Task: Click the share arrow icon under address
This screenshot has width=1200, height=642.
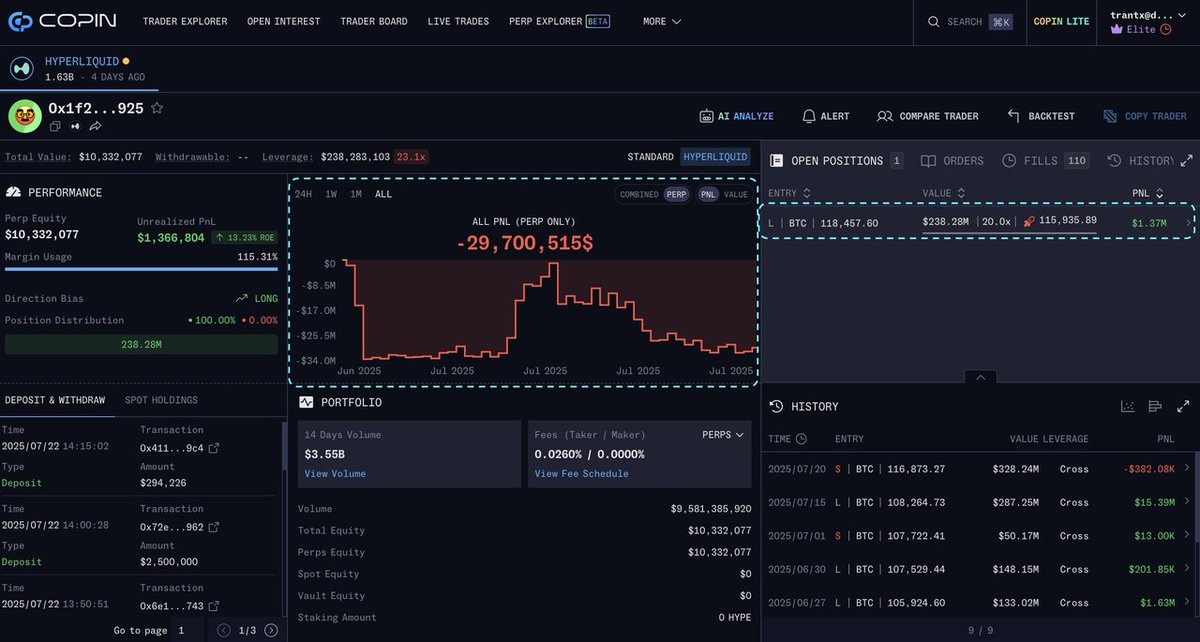Action: click(96, 126)
